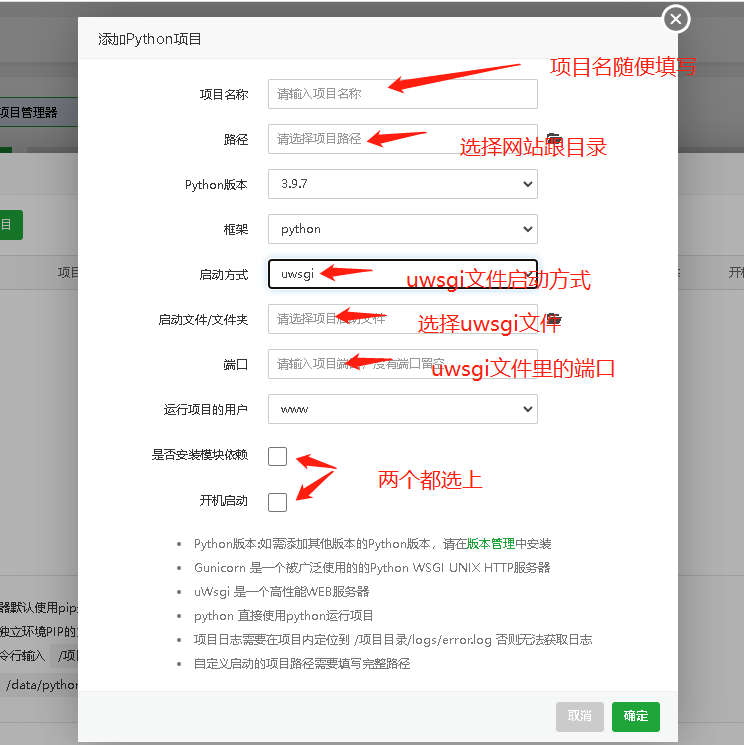Screen dimensions: 744x745
Task: Open the 启动方式 dropdown showing uwsgi
Action: pos(402,274)
